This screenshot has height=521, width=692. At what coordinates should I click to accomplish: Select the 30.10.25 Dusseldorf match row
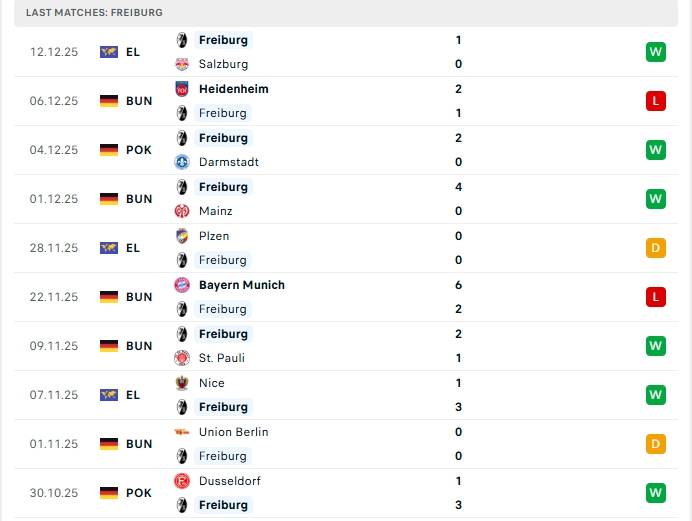tap(345, 493)
